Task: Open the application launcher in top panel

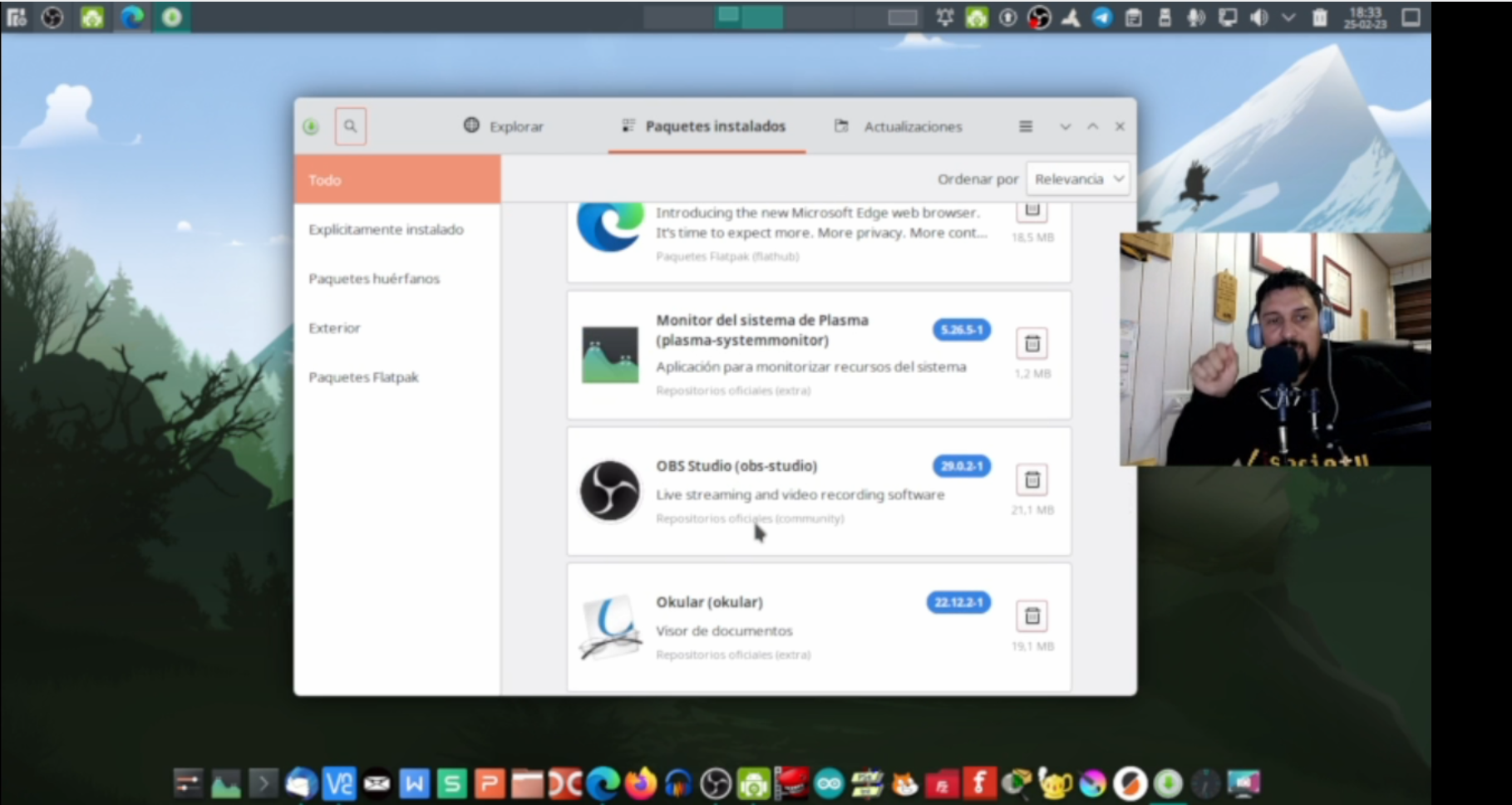Action: click(16, 17)
